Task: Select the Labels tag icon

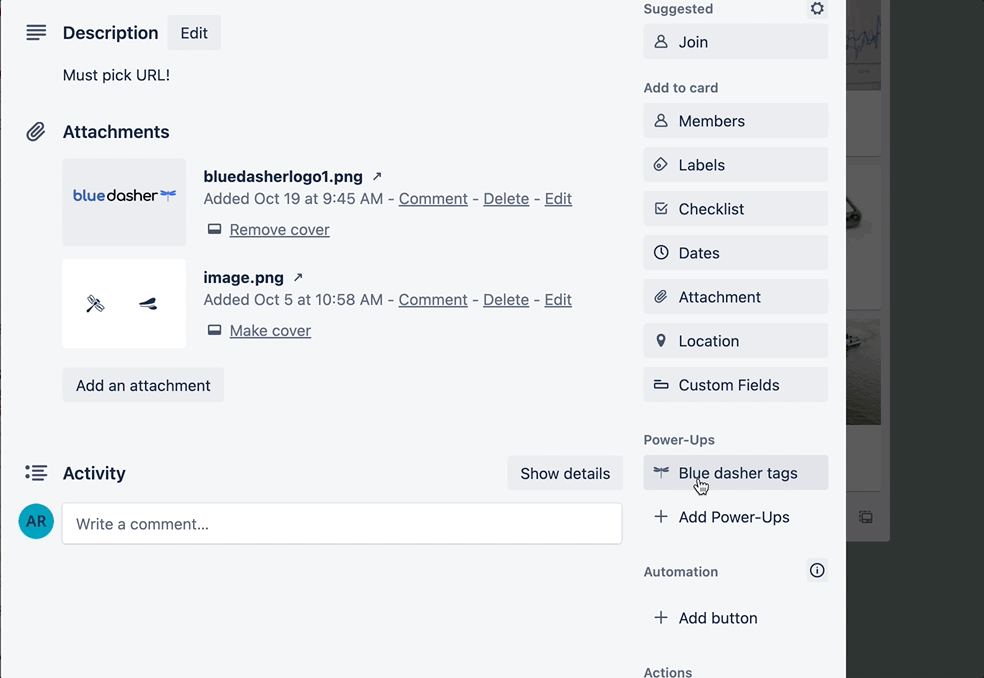Action: (x=660, y=164)
